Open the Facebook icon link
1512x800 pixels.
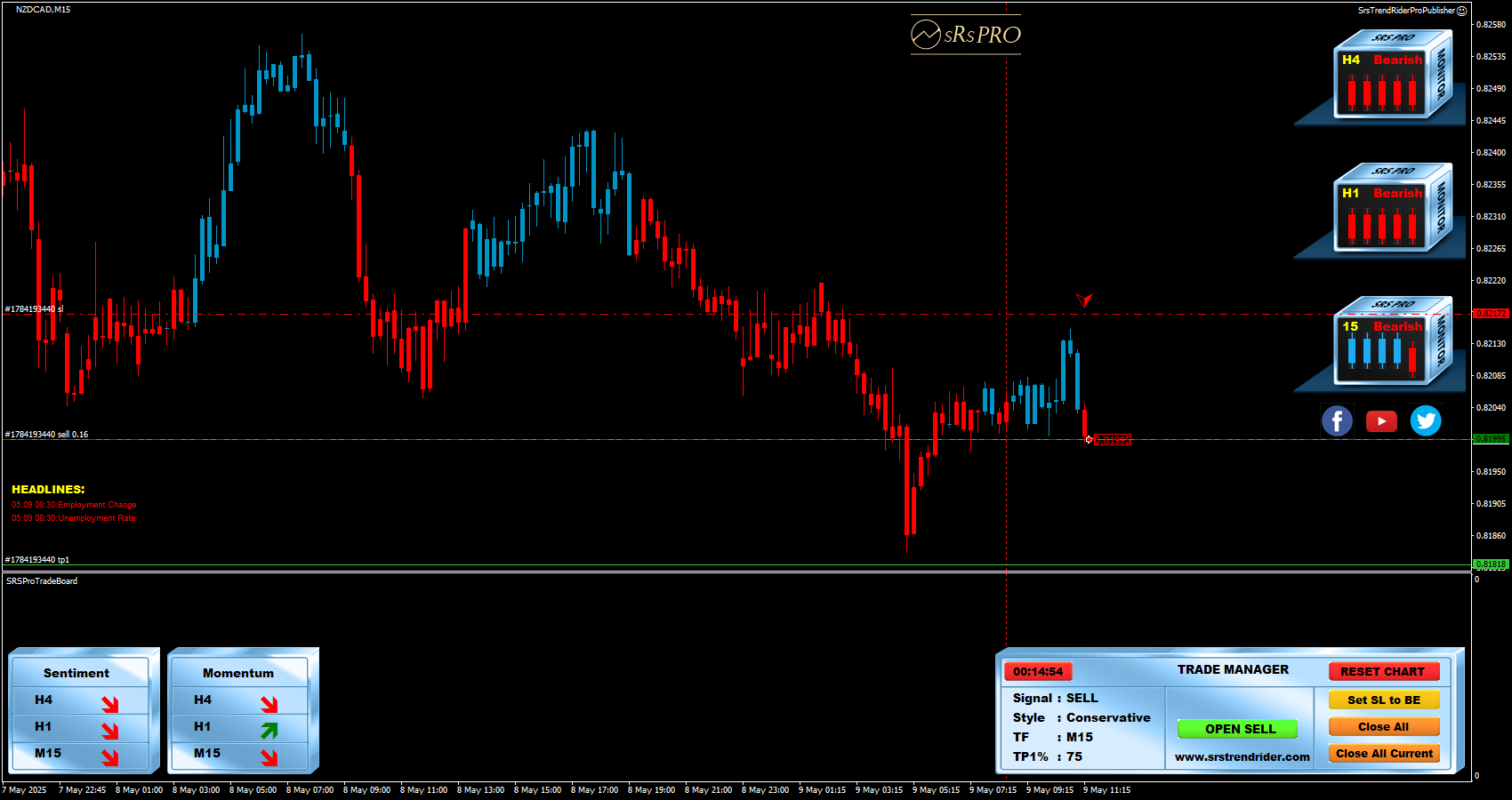1337,420
